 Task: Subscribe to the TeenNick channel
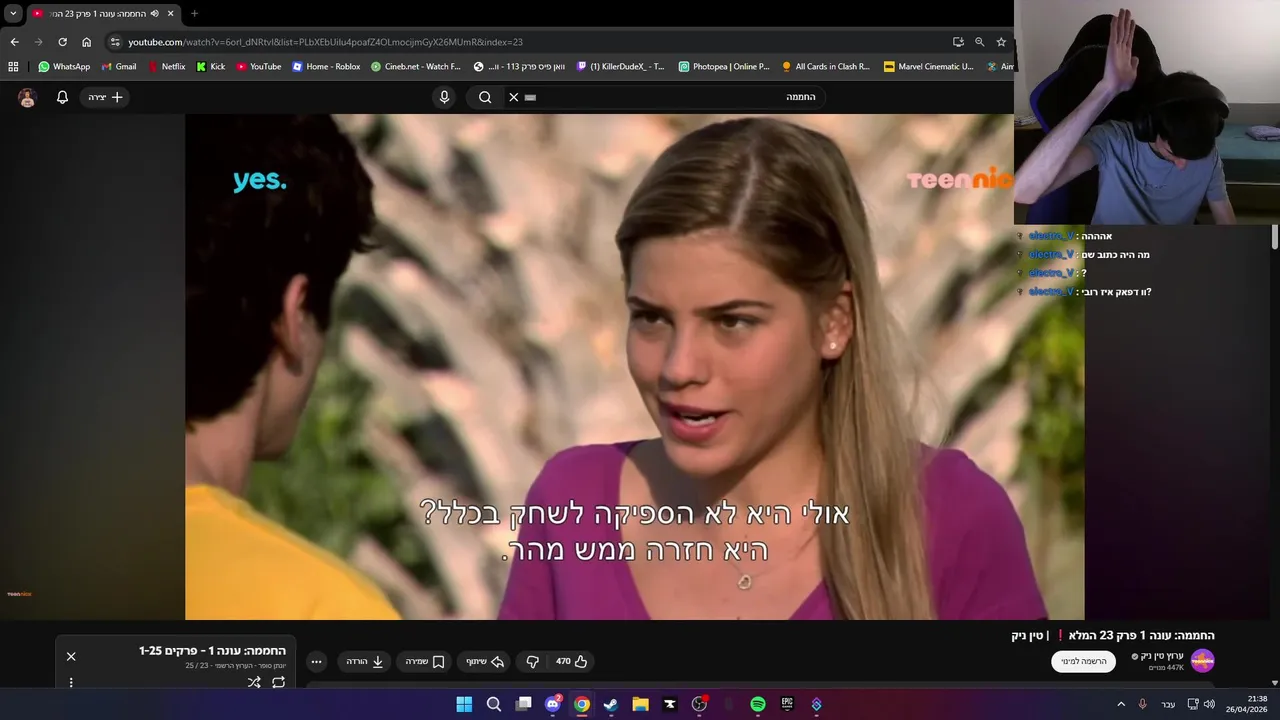(1083, 661)
